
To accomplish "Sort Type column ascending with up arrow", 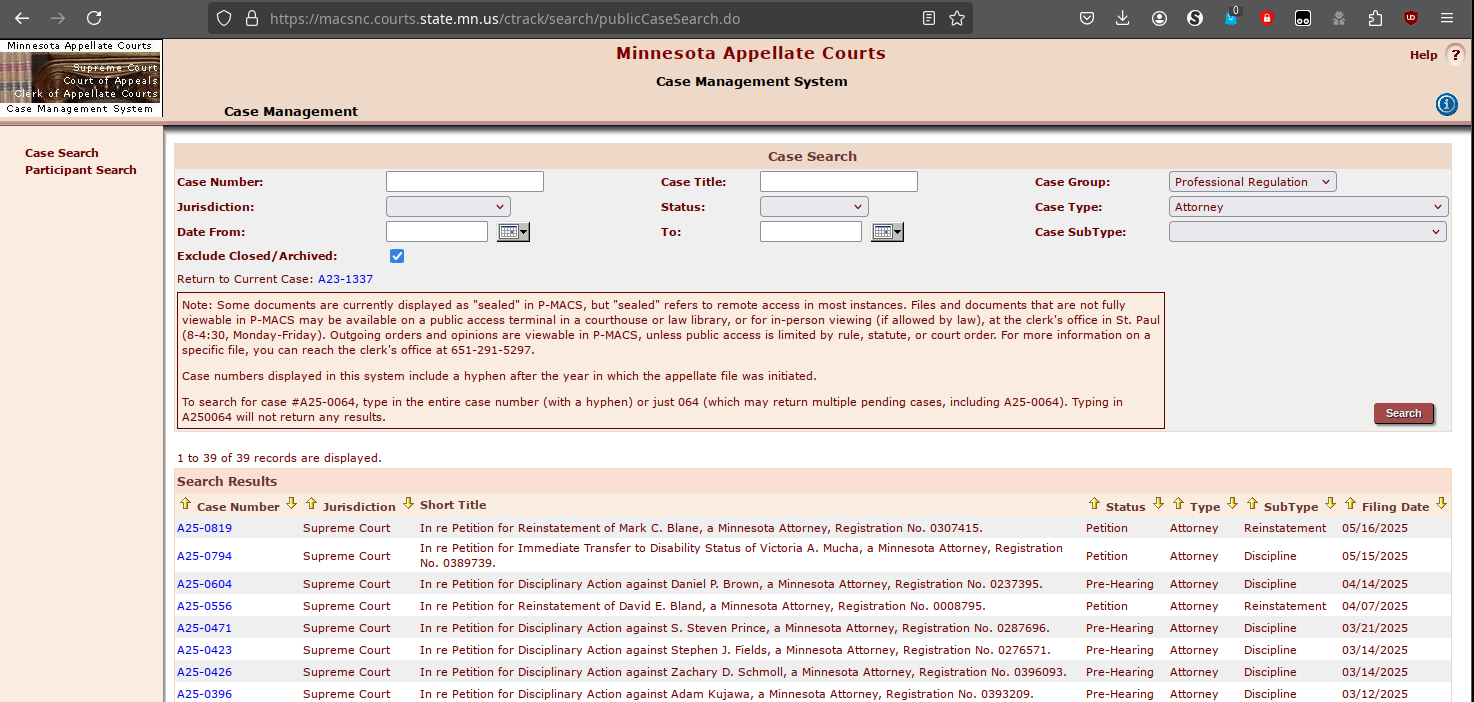I will (1178, 504).
